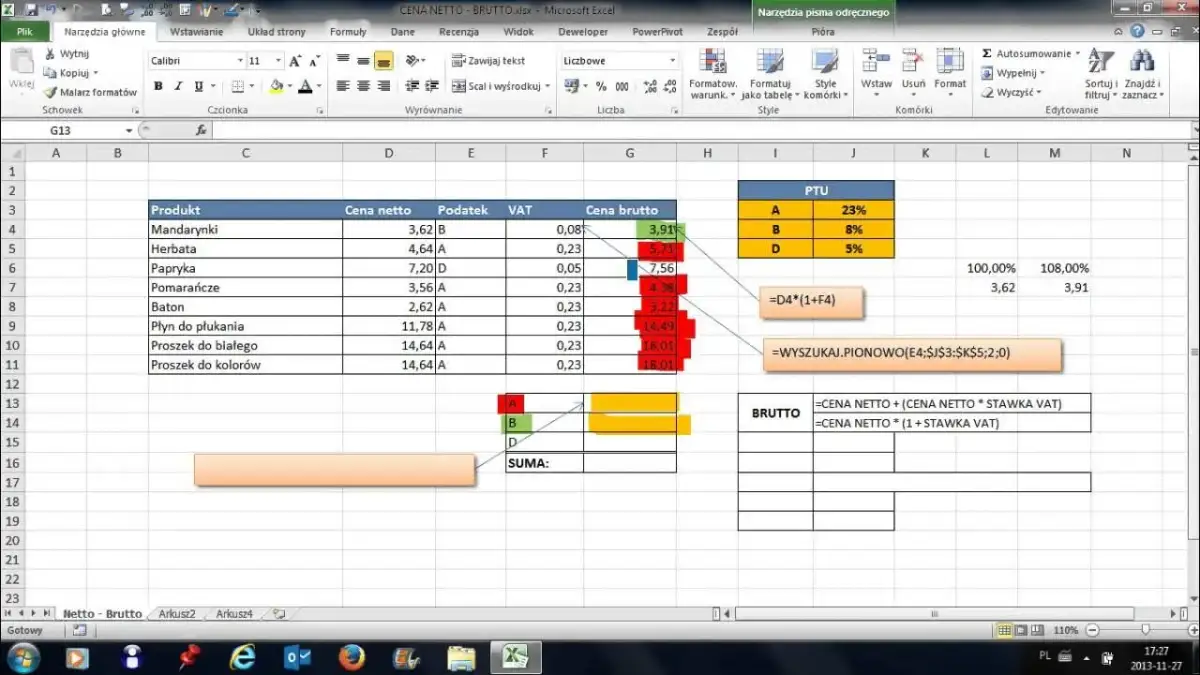Open the Arkusz2 sheet tab
1200x675 pixels.
[177, 614]
